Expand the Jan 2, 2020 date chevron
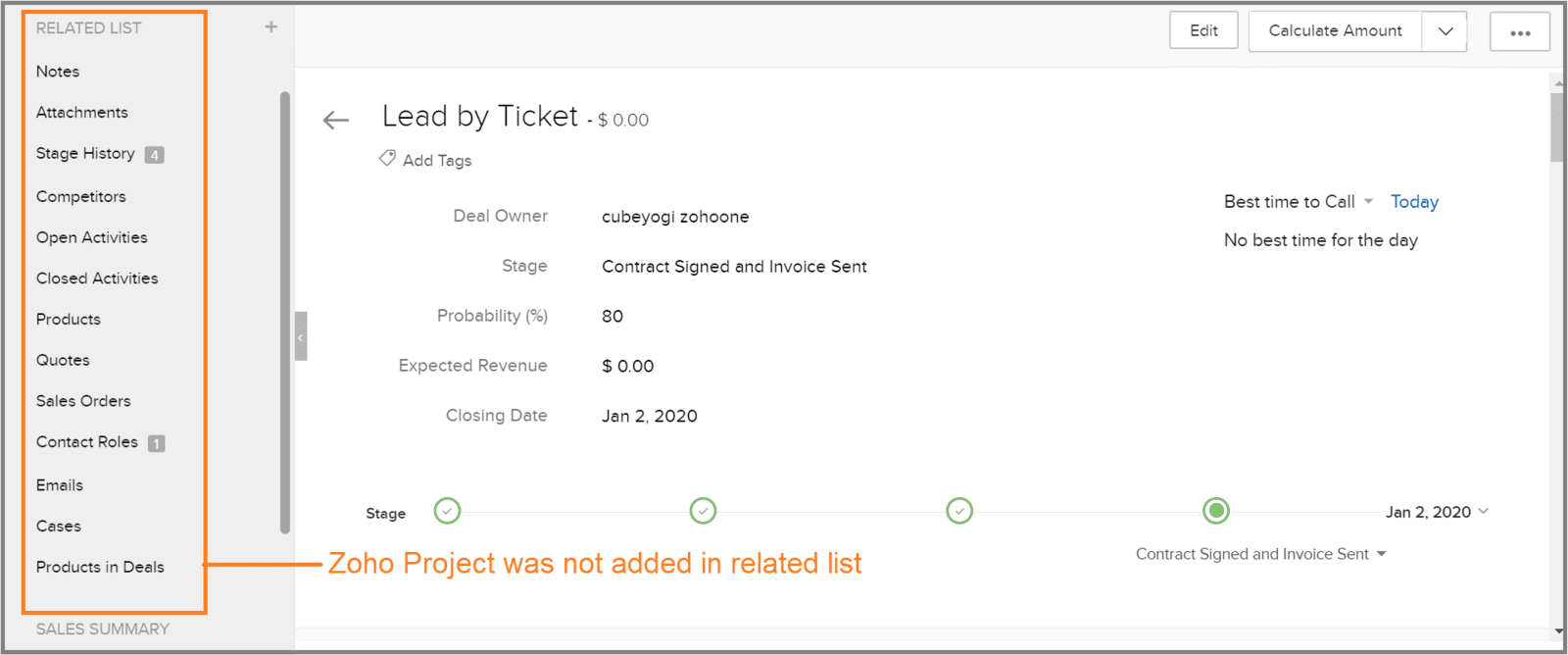 pyautogui.click(x=1484, y=511)
